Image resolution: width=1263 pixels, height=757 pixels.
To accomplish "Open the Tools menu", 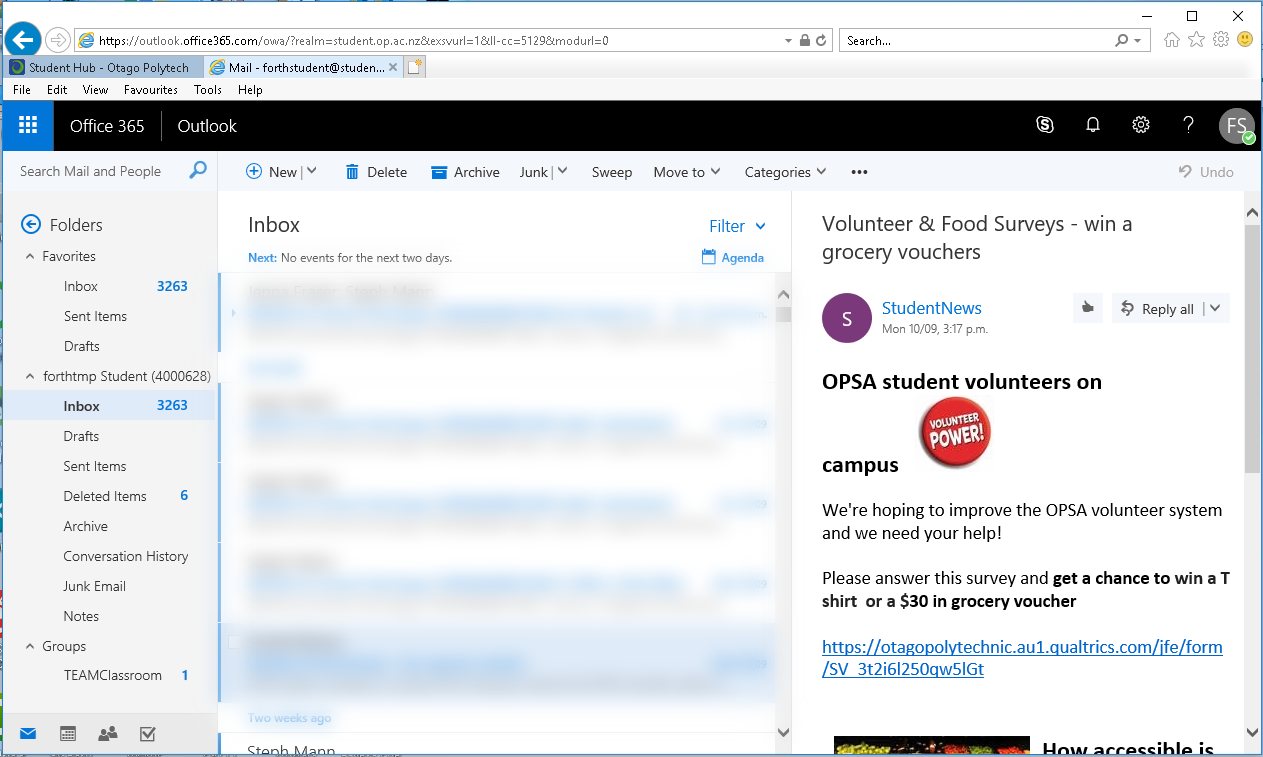I will tap(208, 89).
